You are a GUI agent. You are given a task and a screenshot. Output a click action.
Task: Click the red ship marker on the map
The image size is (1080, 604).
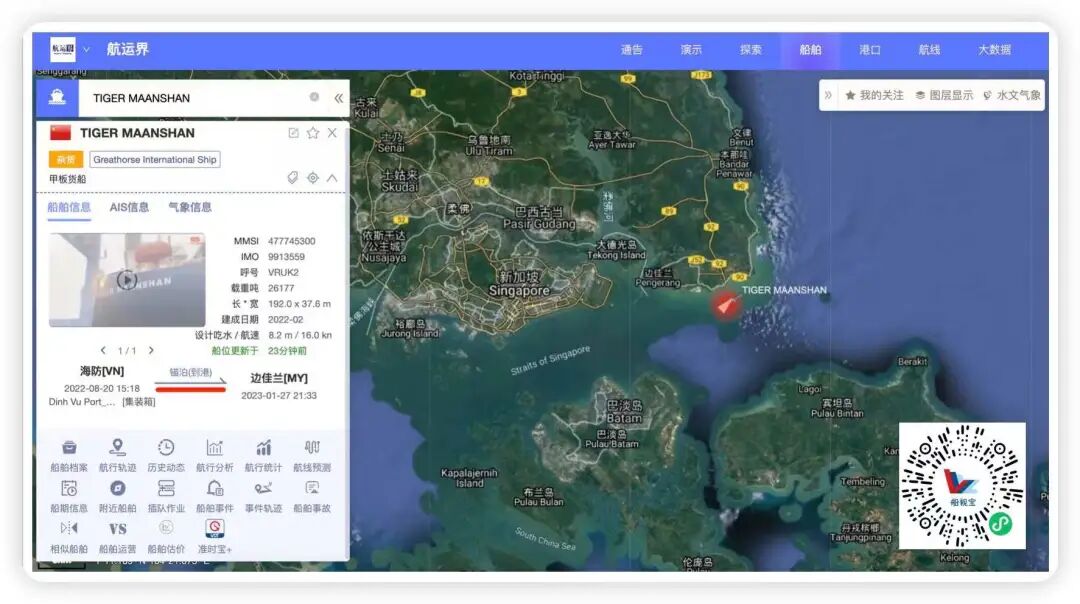[x=725, y=304]
